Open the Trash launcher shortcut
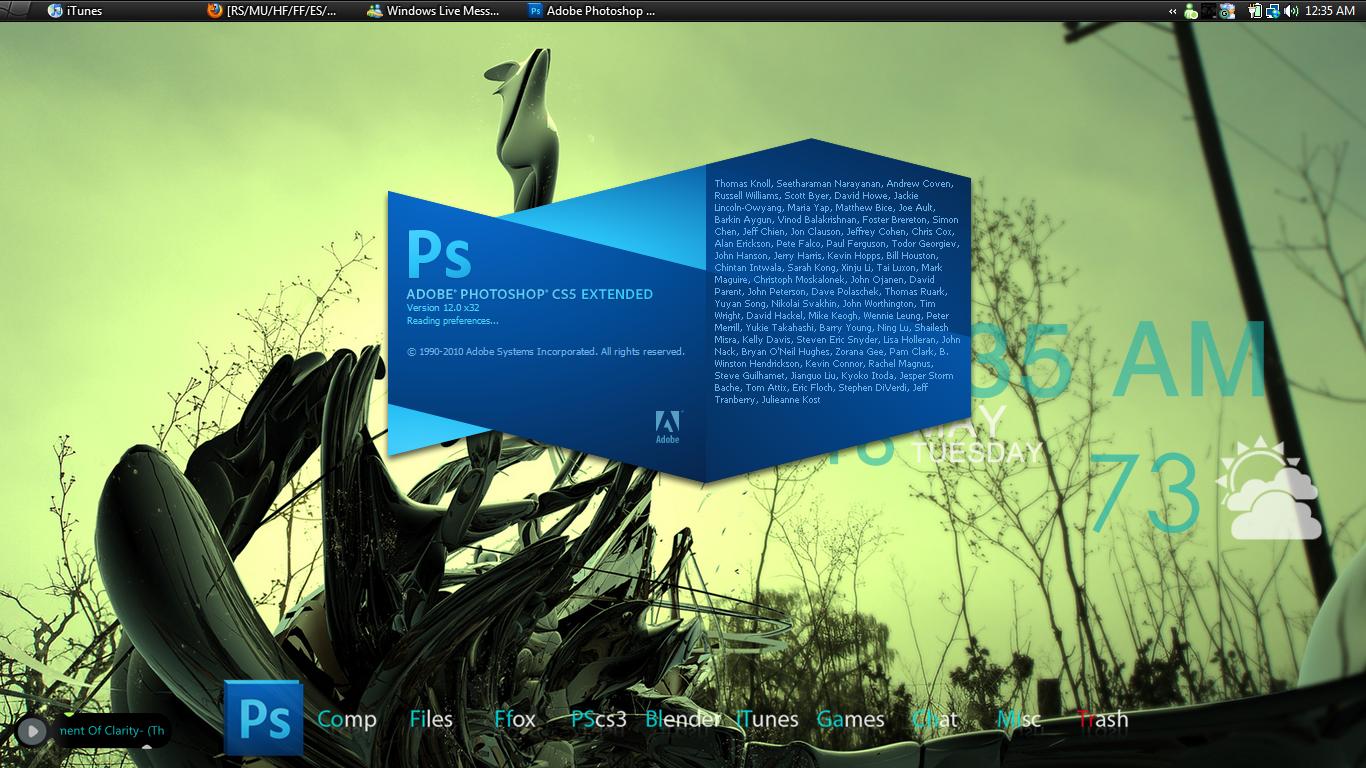Viewport: 1366px width, 768px height. 1102,719
